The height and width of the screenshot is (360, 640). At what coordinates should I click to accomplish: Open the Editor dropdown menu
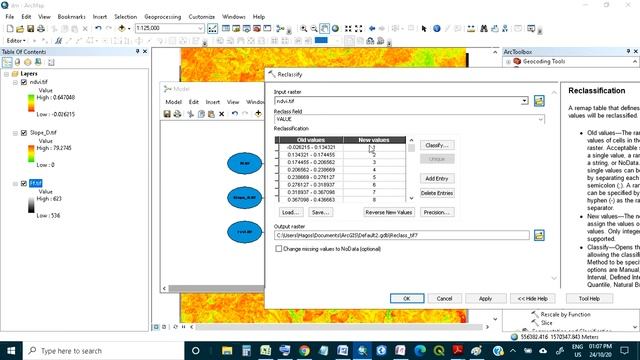pyautogui.click(x=16, y=41)
